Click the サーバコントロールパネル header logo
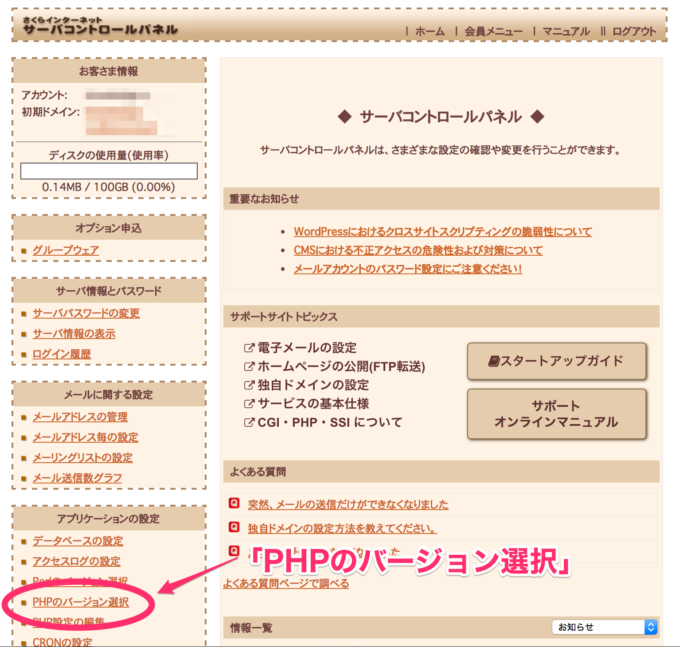The width and height of the screenshot is (680, 647). tap(100, 26)
